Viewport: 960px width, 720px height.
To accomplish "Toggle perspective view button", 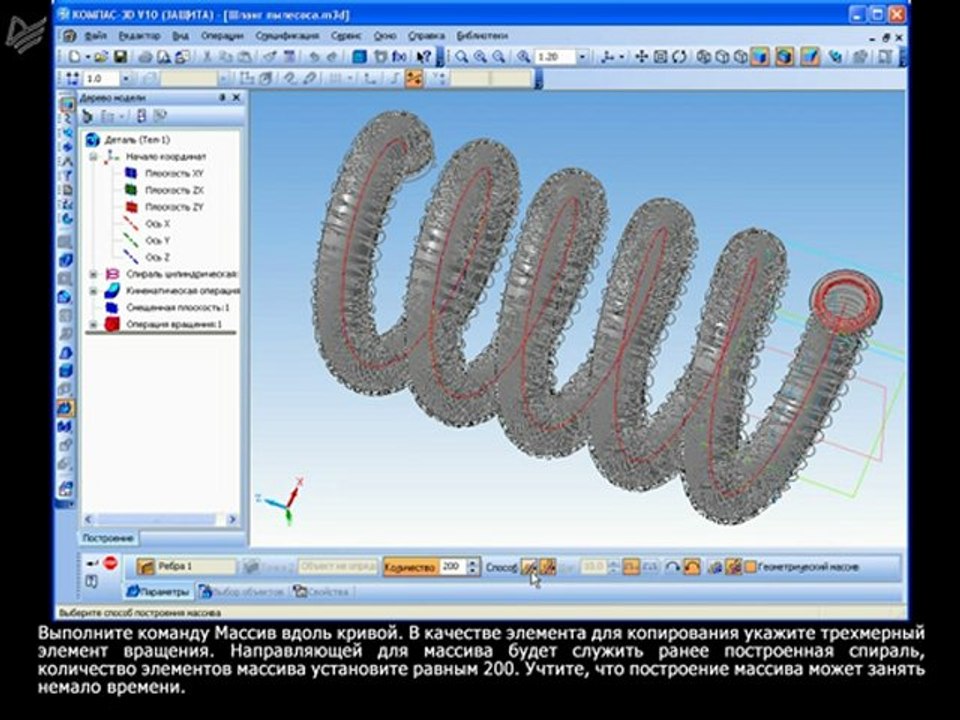I will coord(810,57).
